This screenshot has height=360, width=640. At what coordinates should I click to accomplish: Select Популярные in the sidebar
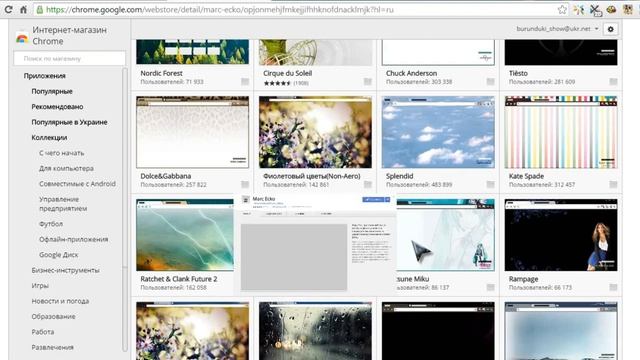(x=52, y=91)
